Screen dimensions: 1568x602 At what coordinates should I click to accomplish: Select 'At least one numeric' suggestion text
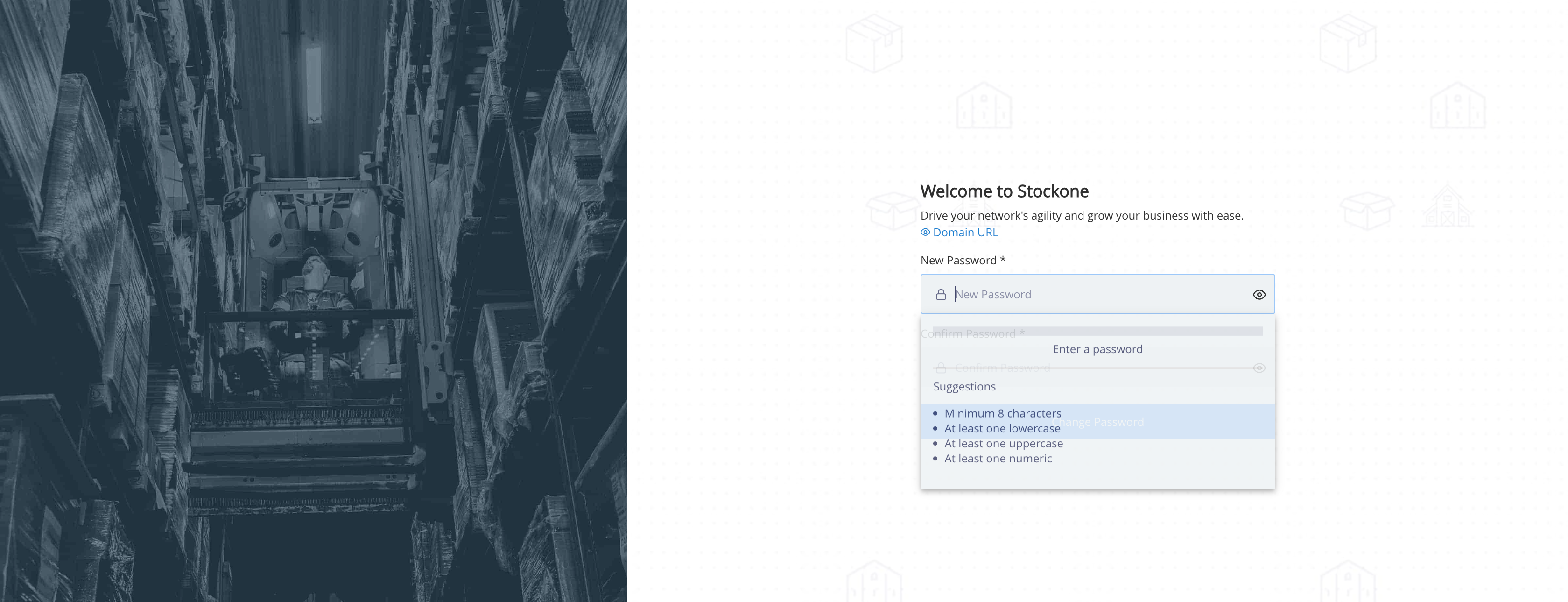(x=998, y=458)
